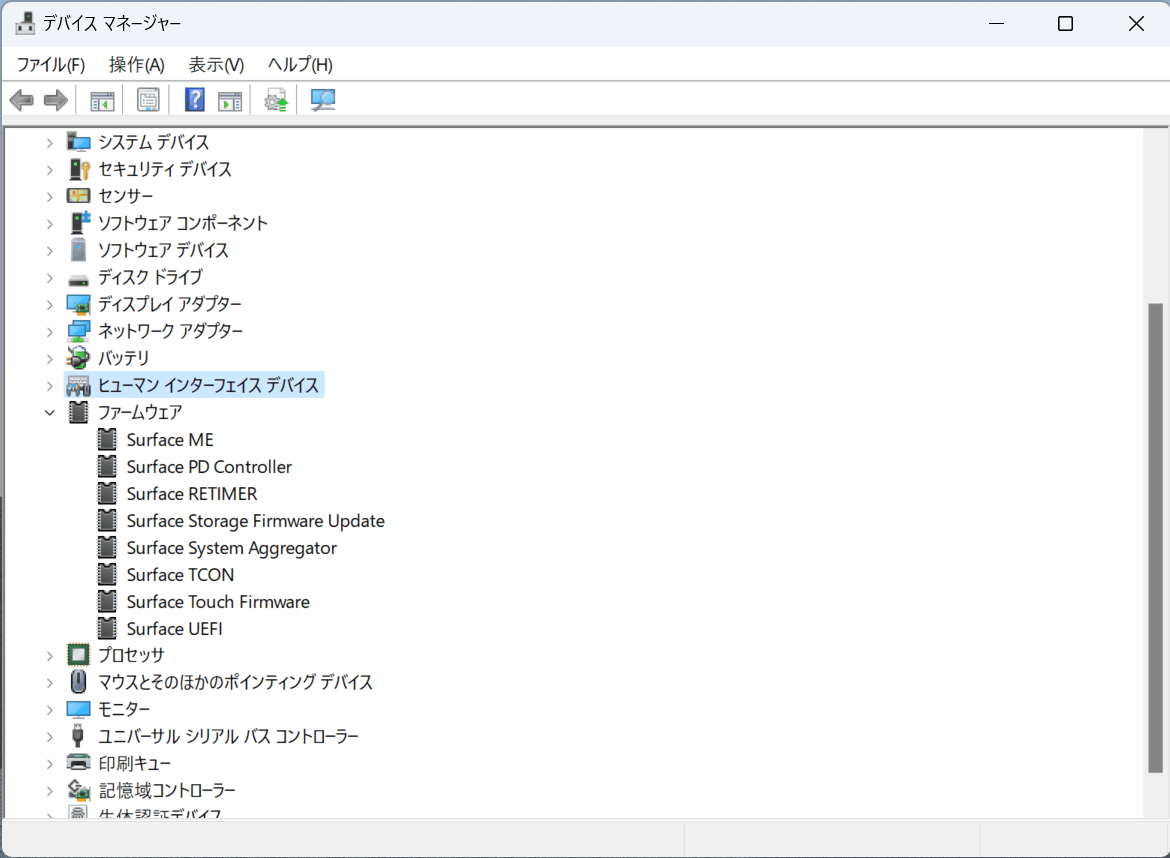
Task: Expand the プロセッサ node
Action: [50, 657]
